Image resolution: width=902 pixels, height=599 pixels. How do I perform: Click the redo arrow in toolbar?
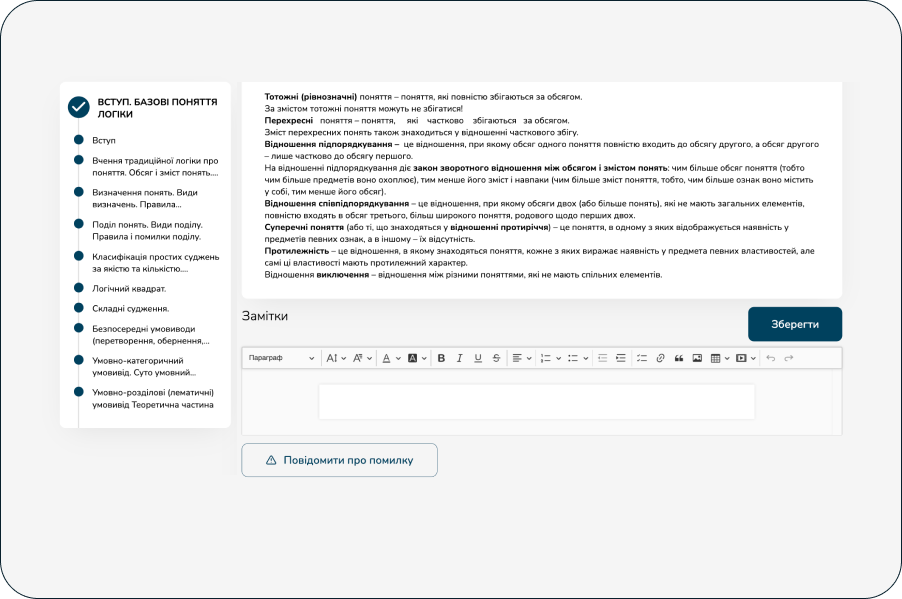click(x=789, y=358)
